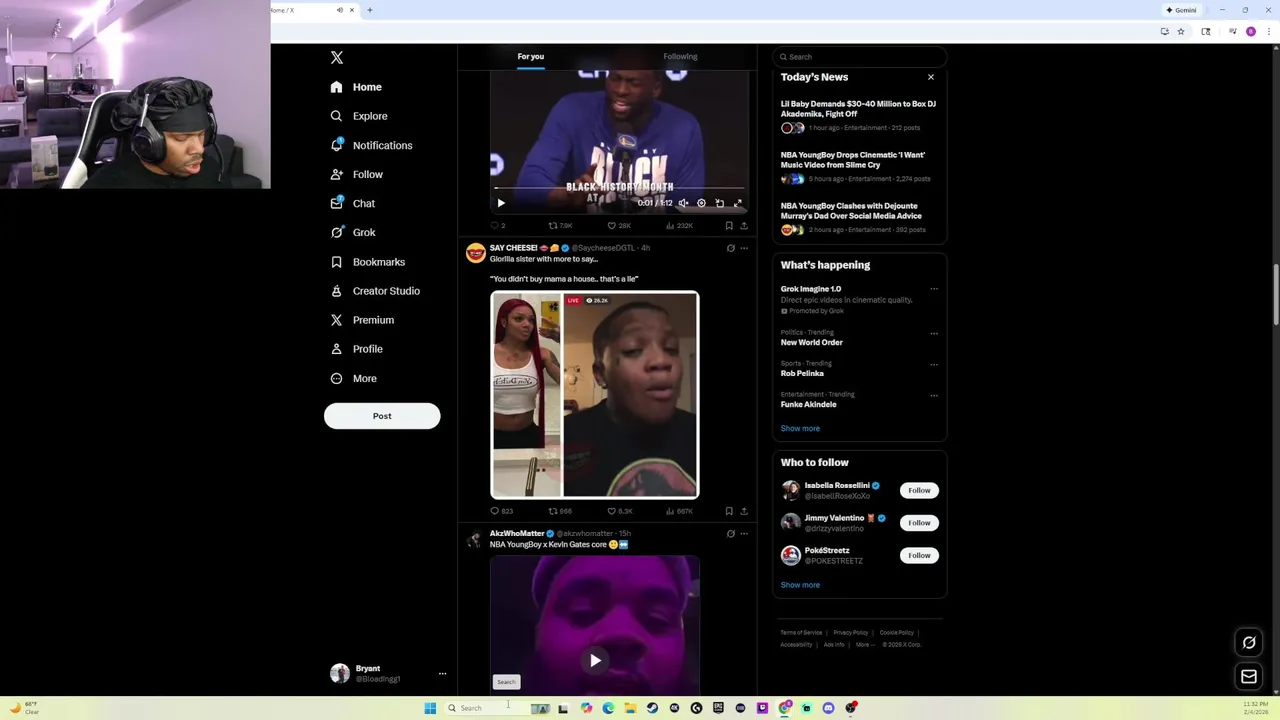Image resolution: width=1280 pixels, height=720 pixels.
Task: Open Grok actions on AkzWhoMatter post
Action: [730, 534]
